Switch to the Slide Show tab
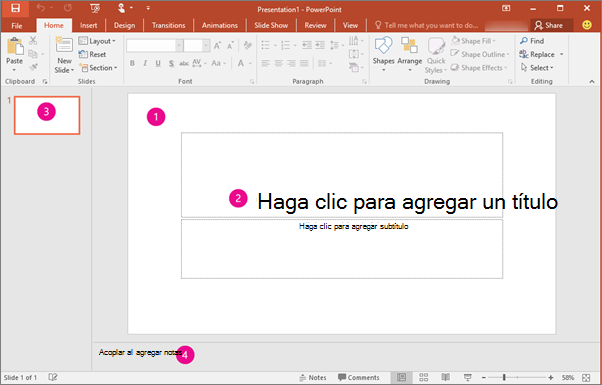This screenshot has width=602, height=385. pos(271,25)
